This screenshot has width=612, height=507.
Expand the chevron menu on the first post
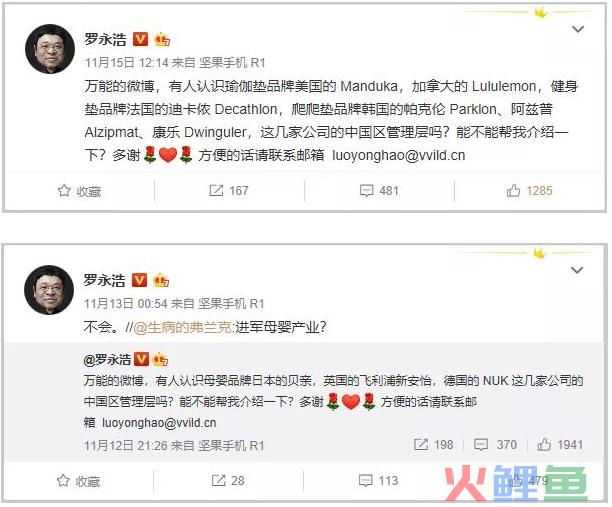pos(578,29)
